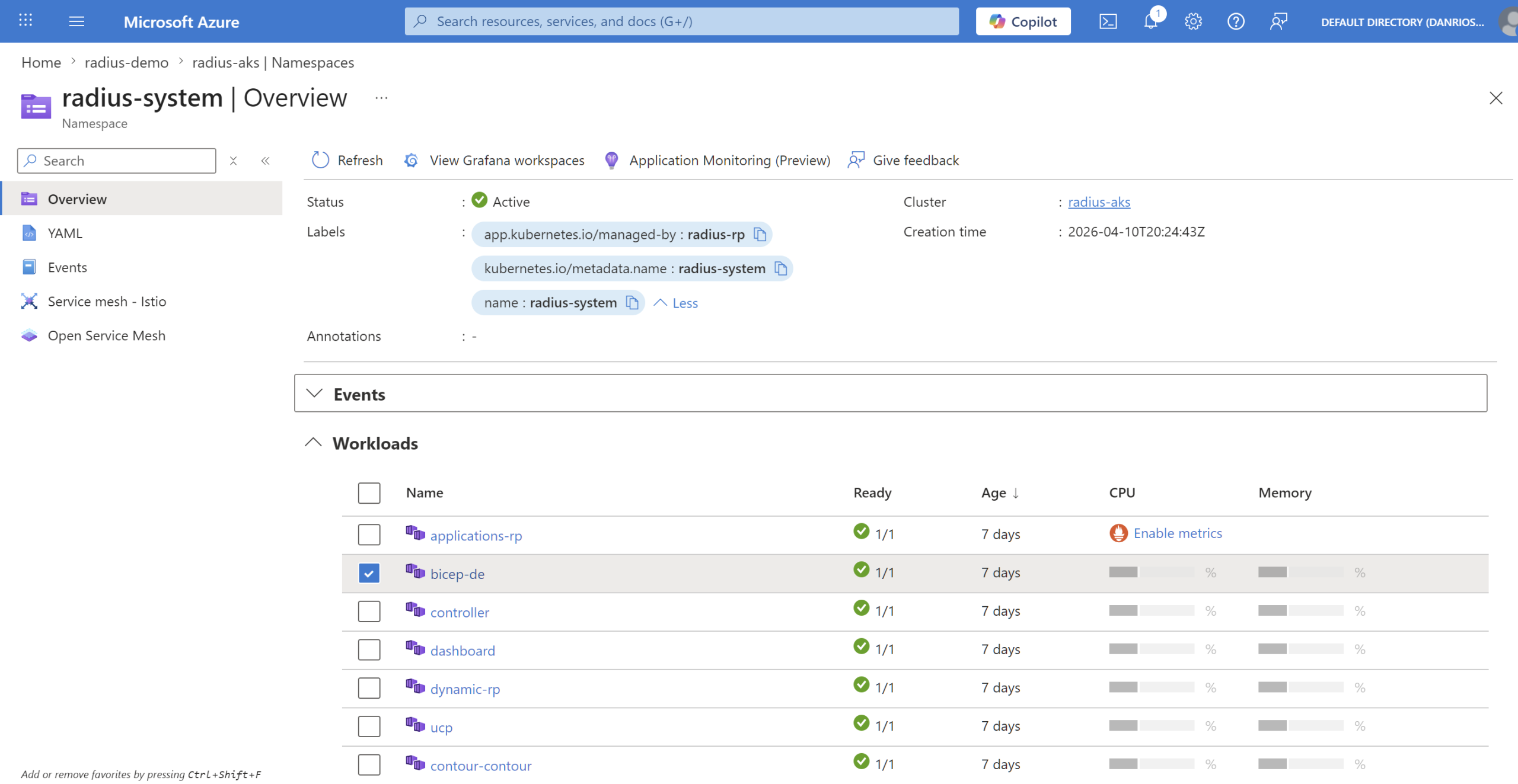Click Enable metrics for applications-rp
The height and width of the screenshot is (784, 1518).
pos(1177,533)
